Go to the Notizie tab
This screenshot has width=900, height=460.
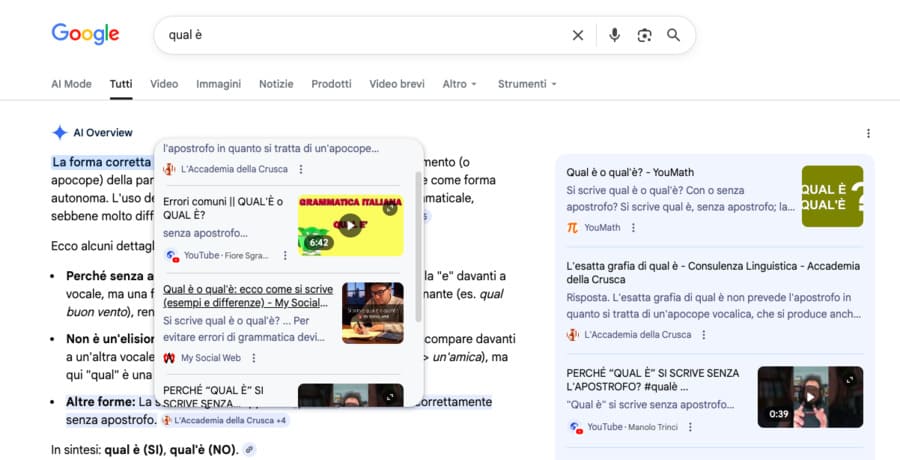tap(276, 84)
